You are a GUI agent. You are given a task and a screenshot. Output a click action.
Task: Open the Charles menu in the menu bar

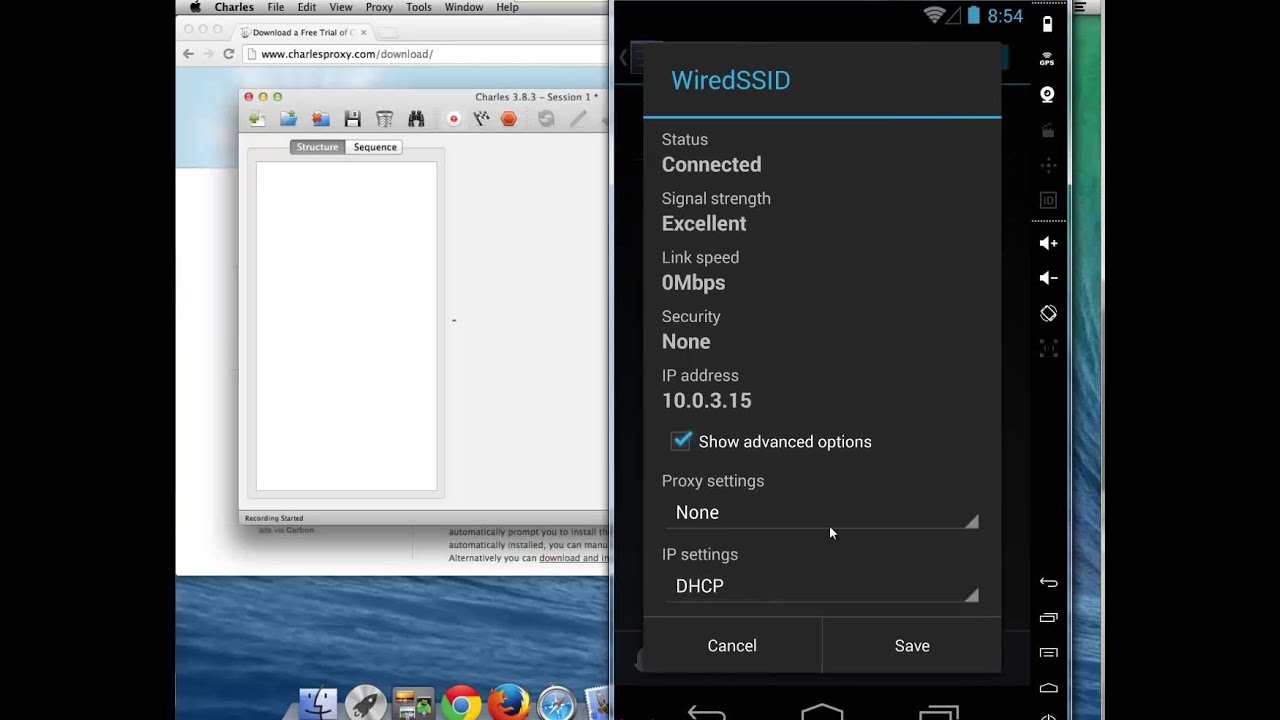pyautogui.click(x=234, y=7)
